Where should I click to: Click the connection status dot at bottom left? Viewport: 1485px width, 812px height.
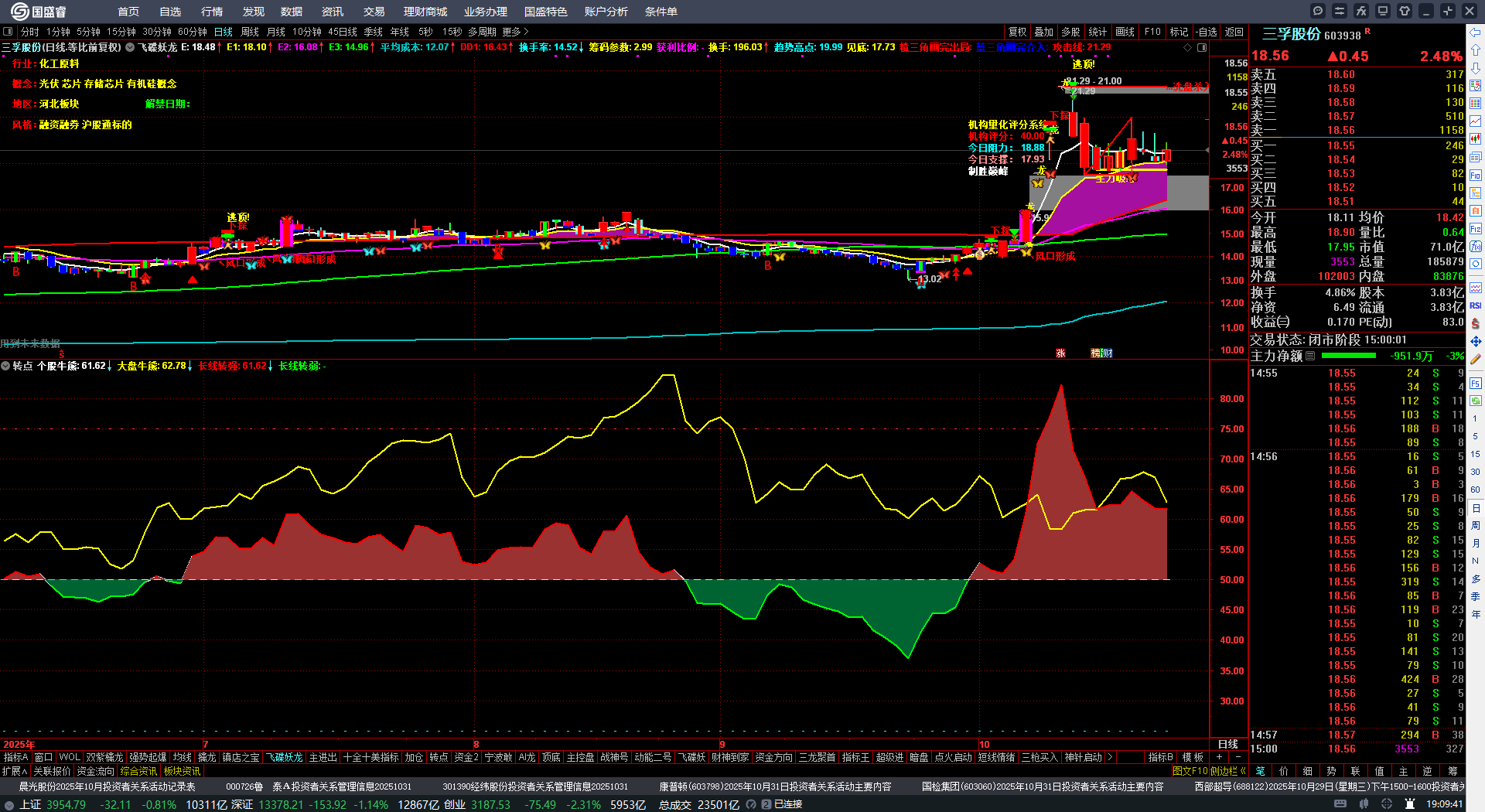pyautogui.click(x=9, y=804)
